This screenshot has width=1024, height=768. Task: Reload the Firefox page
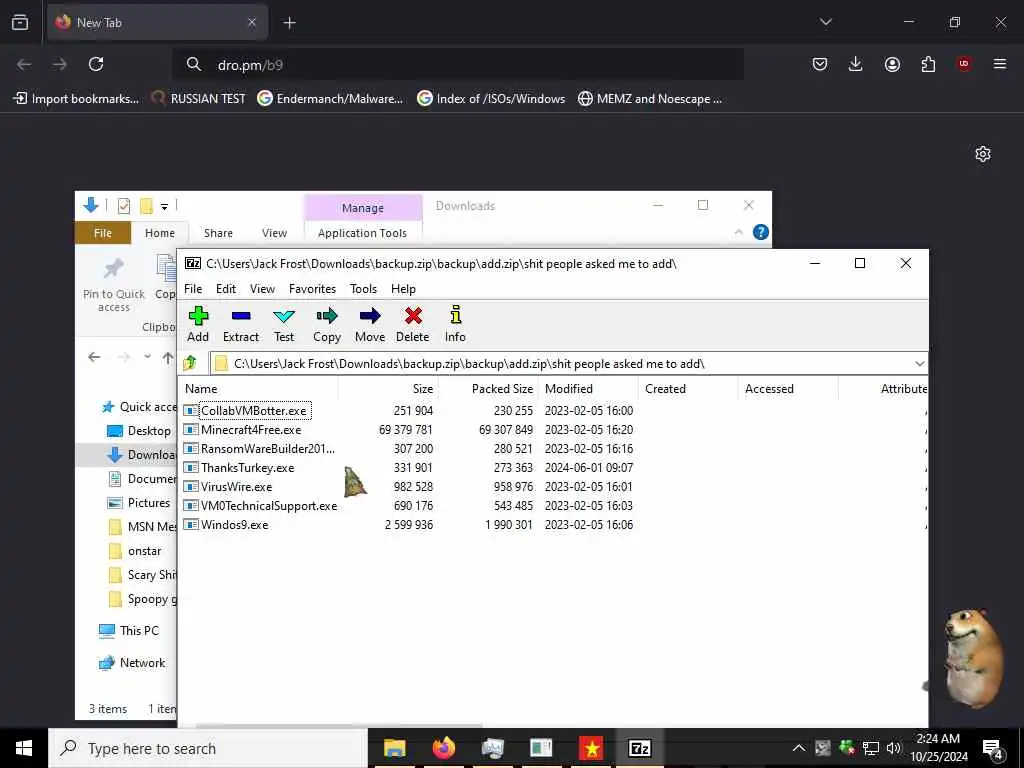(96, 64)
